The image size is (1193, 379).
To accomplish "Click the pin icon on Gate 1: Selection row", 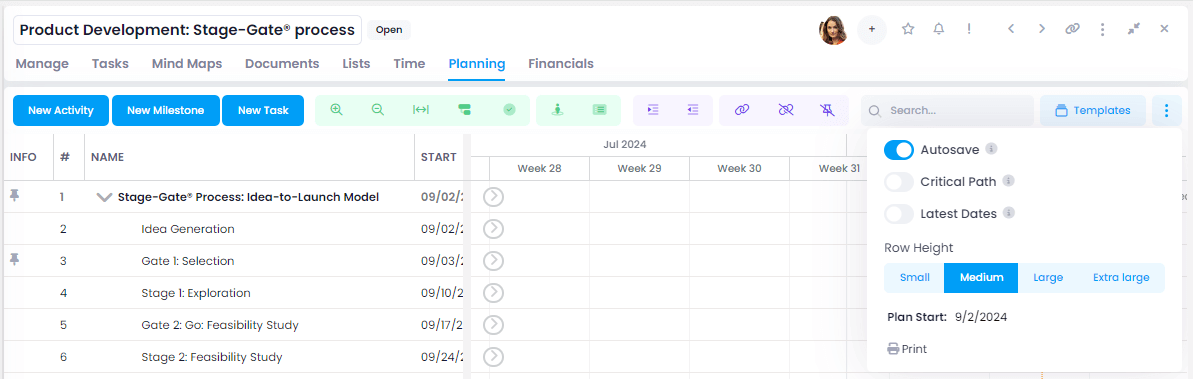I will point(14,260).
